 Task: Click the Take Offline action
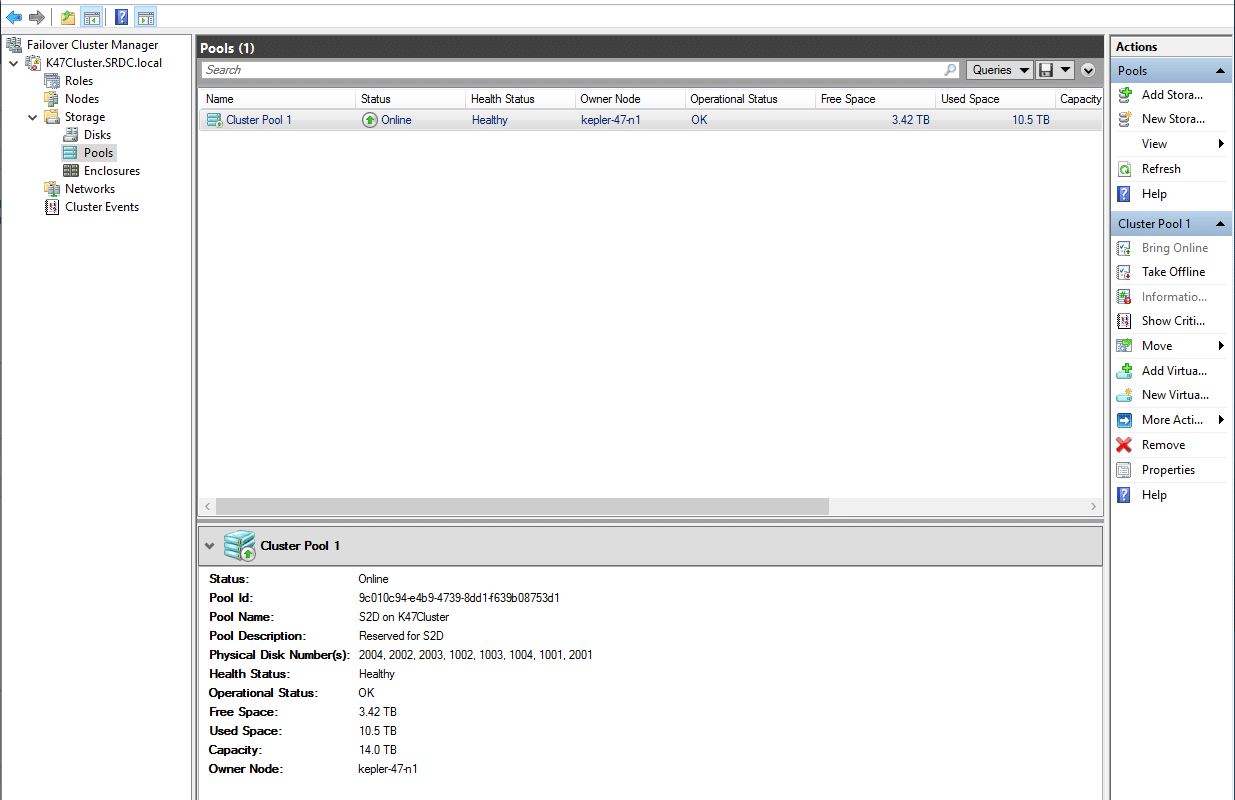tap(1173, 272)
